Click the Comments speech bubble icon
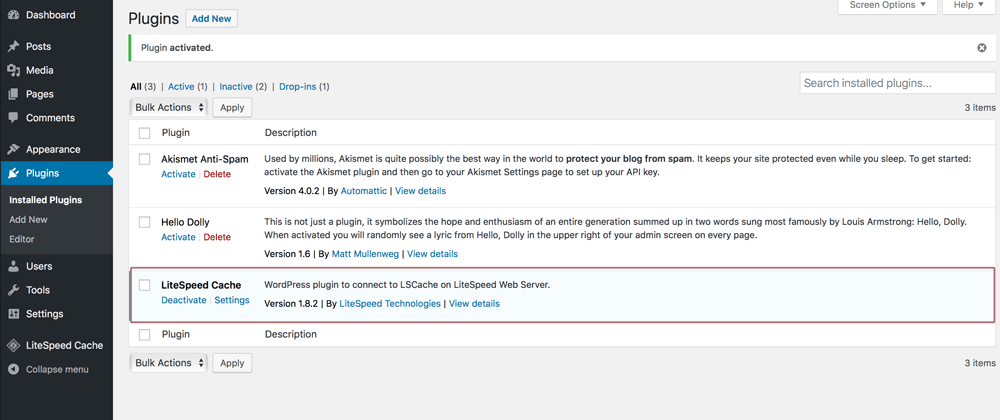Screen dimensions: 1000x420 click(x=13, y=118)
